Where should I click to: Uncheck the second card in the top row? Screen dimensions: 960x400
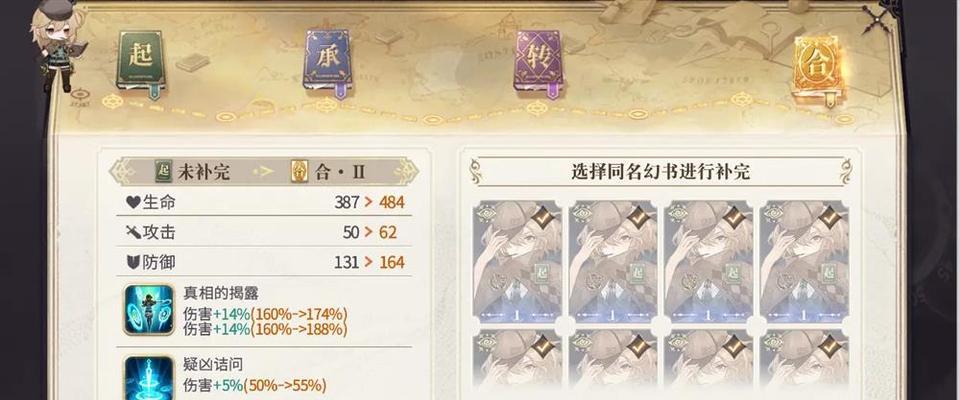(612, 262)
